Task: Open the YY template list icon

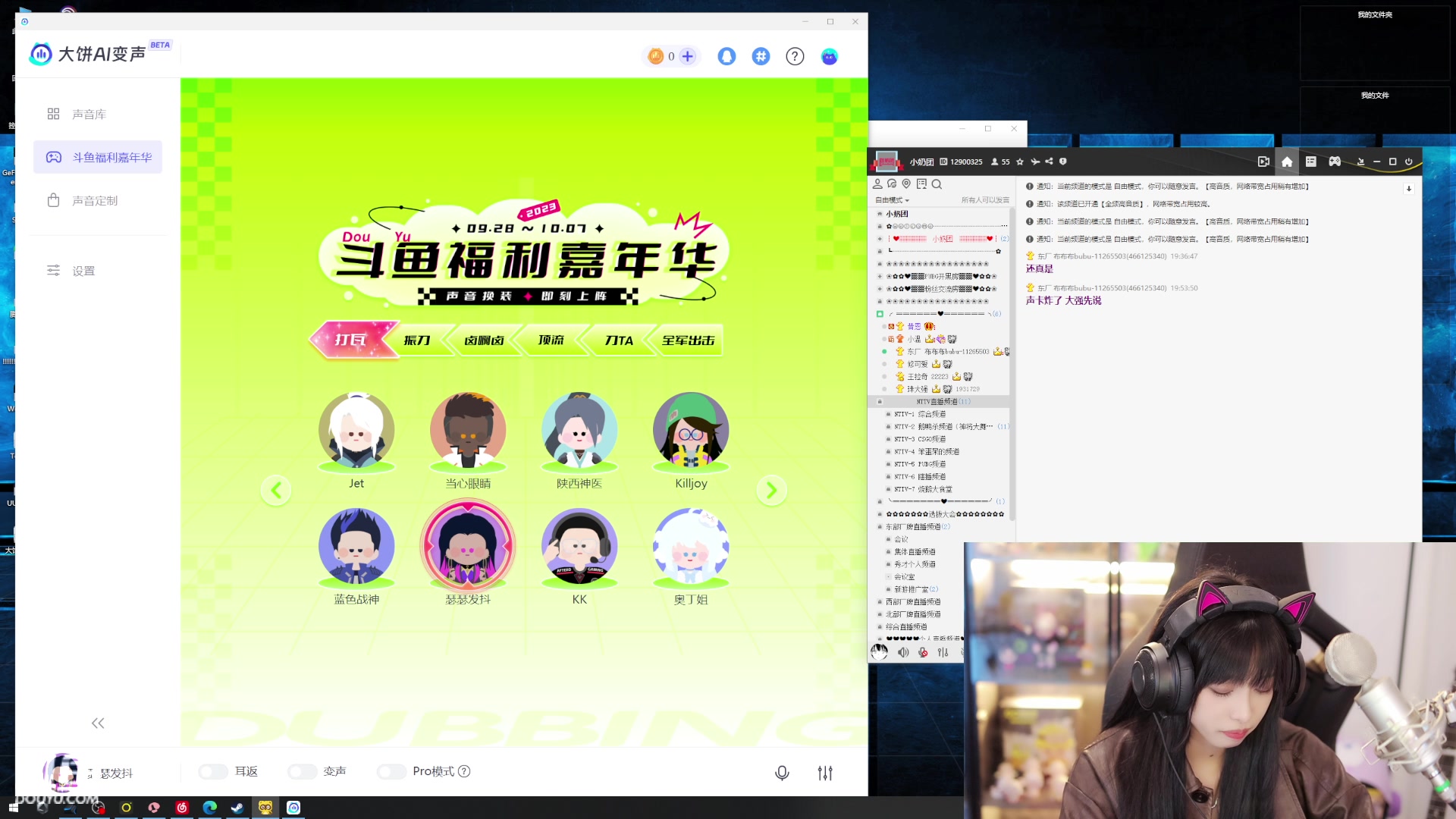Action: 1310,162
